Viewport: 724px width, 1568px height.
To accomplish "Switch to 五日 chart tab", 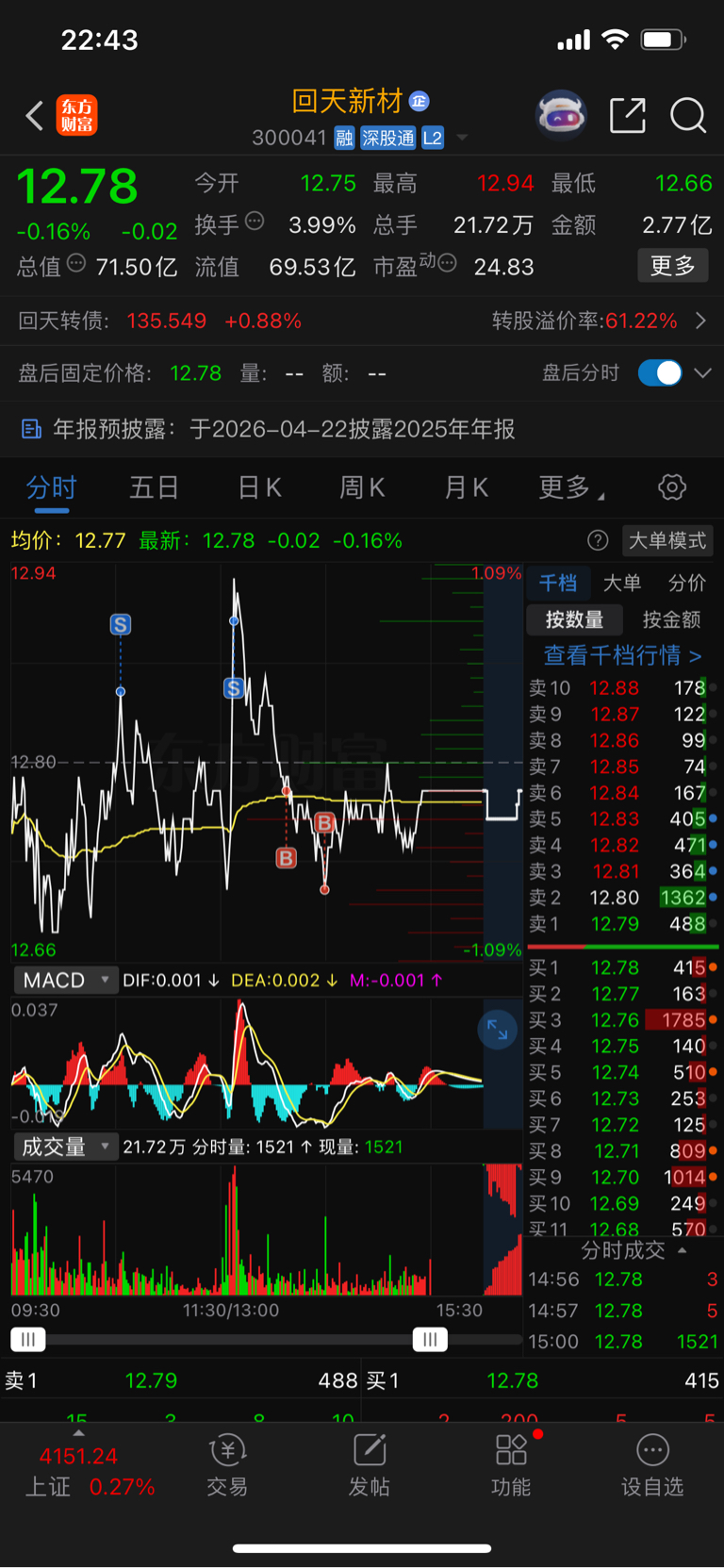I will pos(154,487).
